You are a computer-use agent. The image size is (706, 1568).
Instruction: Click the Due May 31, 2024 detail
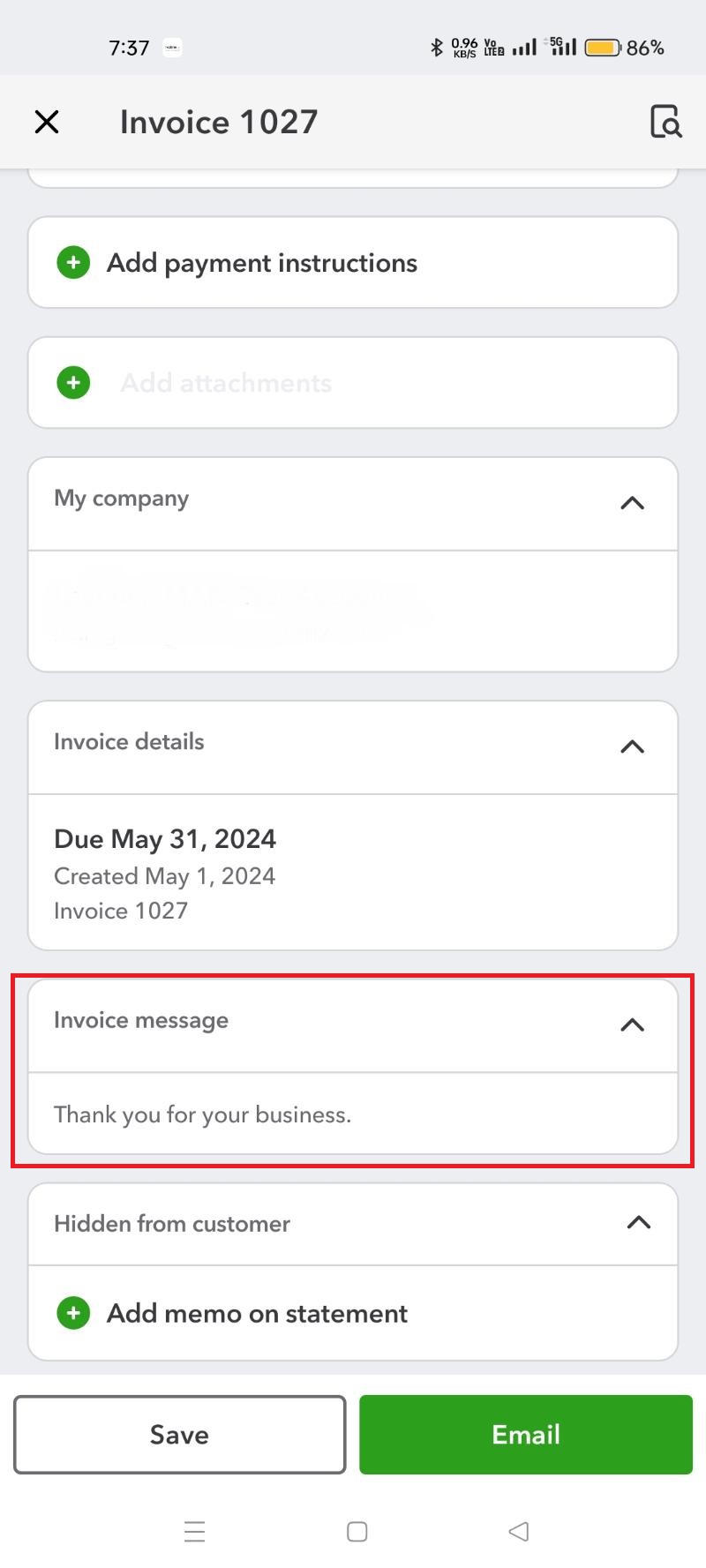165,838
